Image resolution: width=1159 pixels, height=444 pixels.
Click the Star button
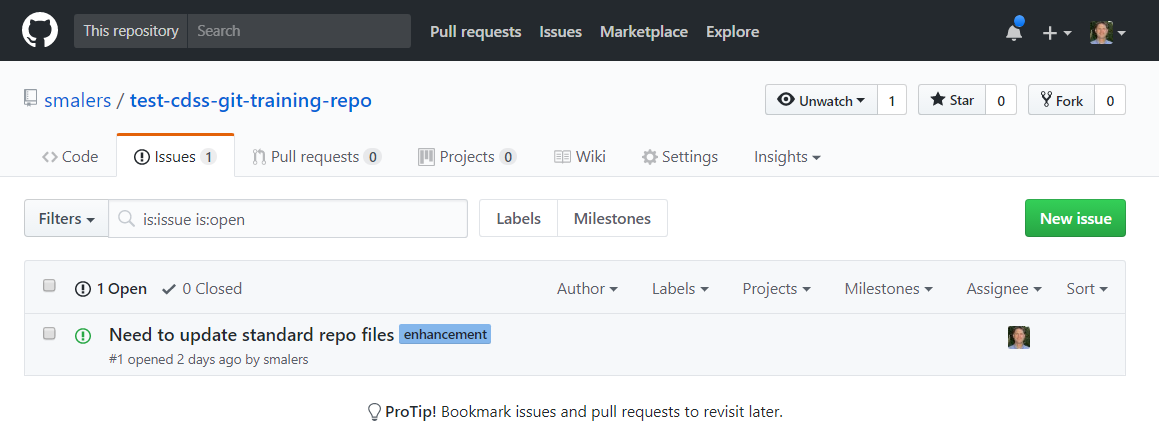click(x=952, y=100)
